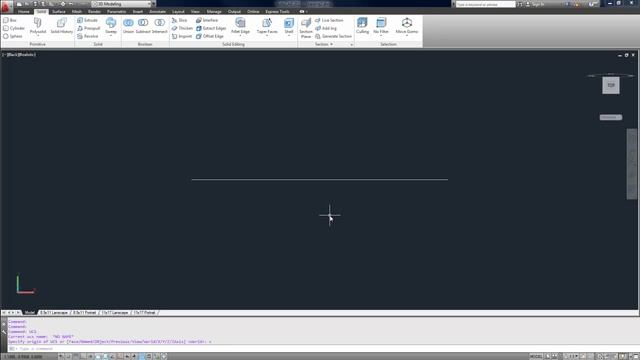The width and height of the screenshot is (640, 360).
Task: Activate the Slice tool
Action: coord(179,20)
